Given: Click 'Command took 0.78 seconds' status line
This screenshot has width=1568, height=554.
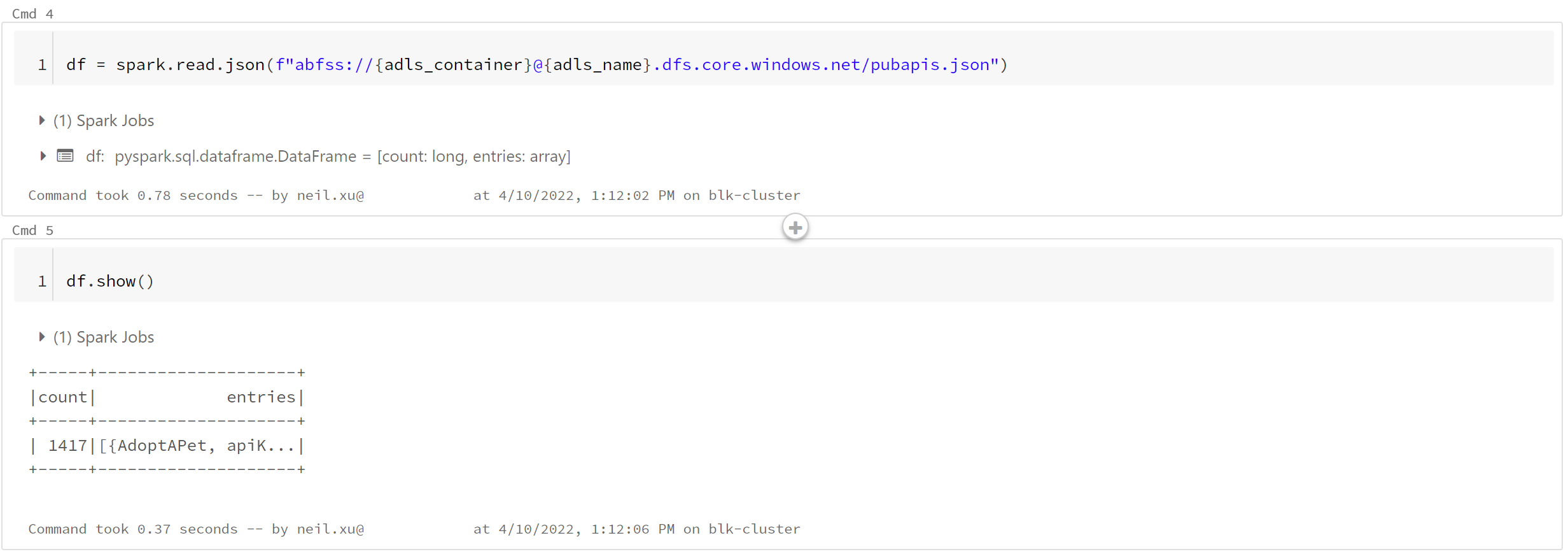Looking at the screenshot, I should tap(414, 195).
